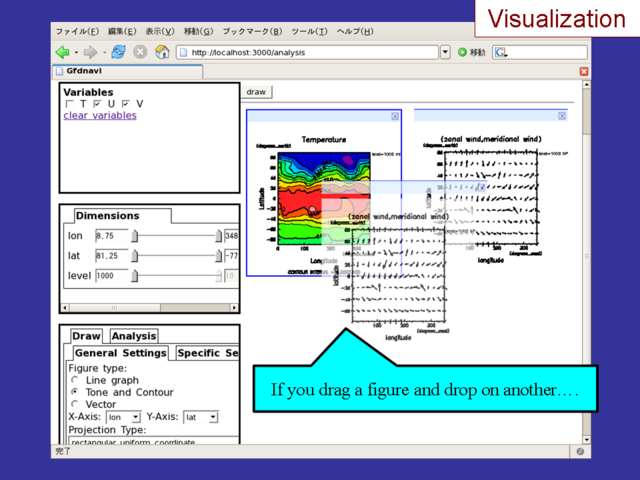The height and width of the screenshot is (480, 640).
Task: Click the lat slider left handle
Action: click(134, 256)
